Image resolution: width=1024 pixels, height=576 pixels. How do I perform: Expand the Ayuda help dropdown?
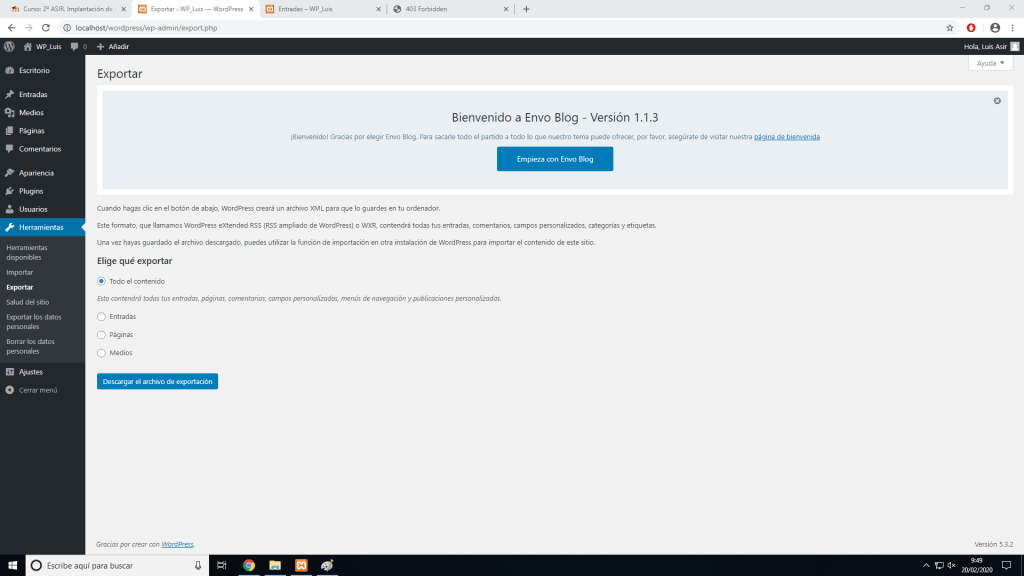990,63
